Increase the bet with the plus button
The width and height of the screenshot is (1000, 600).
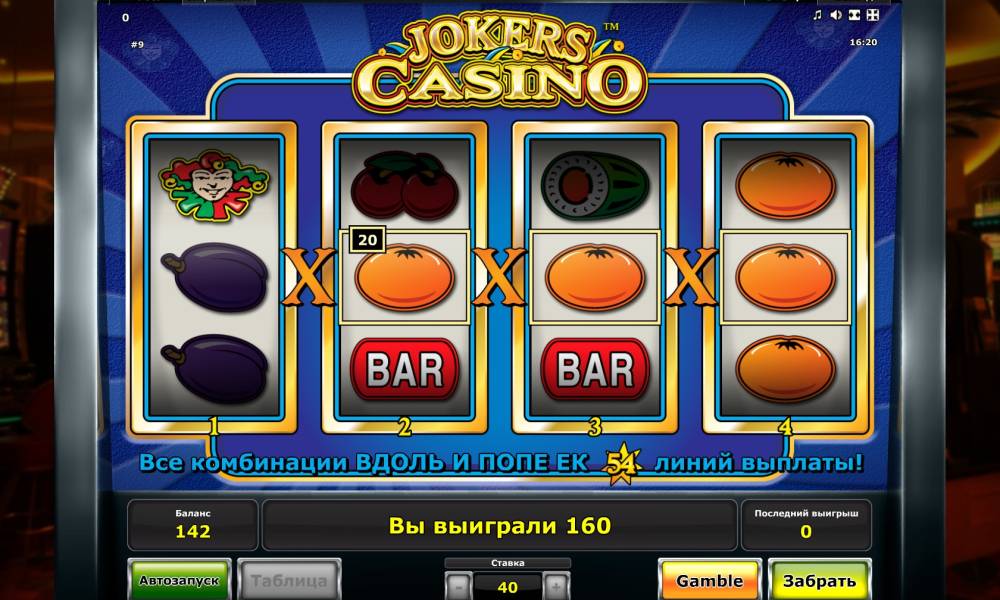[556, 585]
